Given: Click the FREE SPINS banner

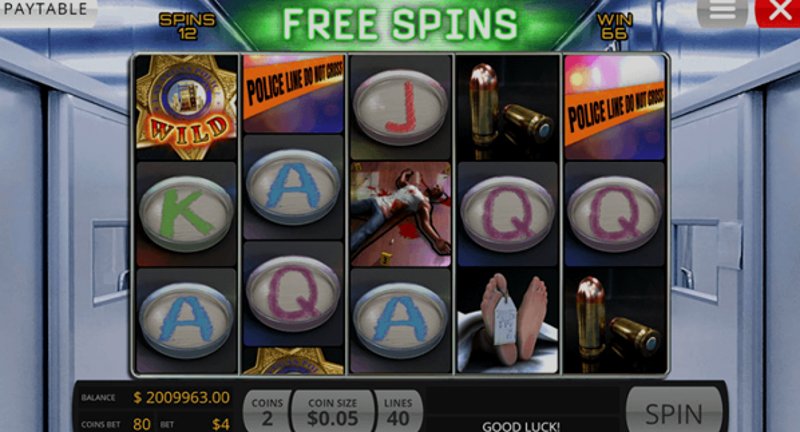Looking at the screenshot, I should pyautogui.click(x=401, y=23).
